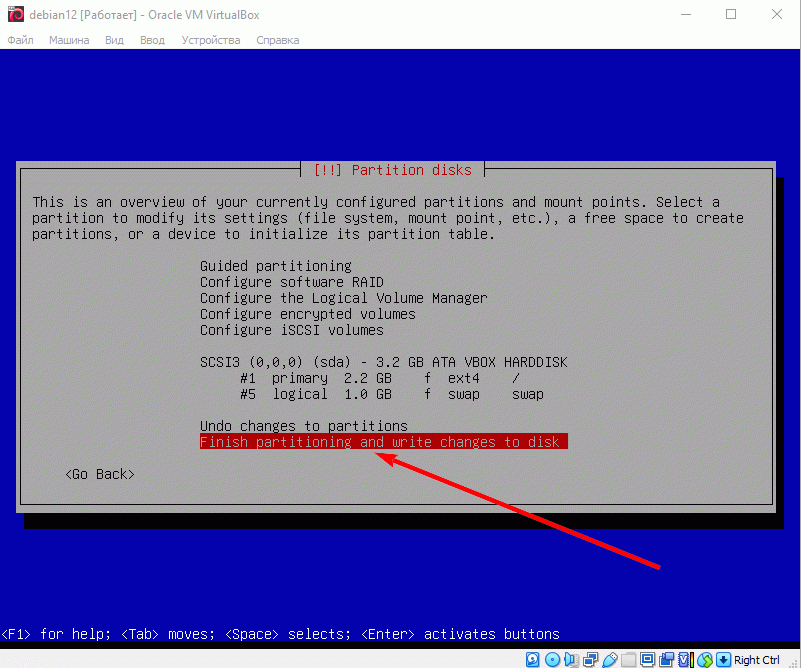Image resolution: width=801 pixels, height=668 pixels.
Task: Select the #5 logical swap partition row
Action: point(392,394)
